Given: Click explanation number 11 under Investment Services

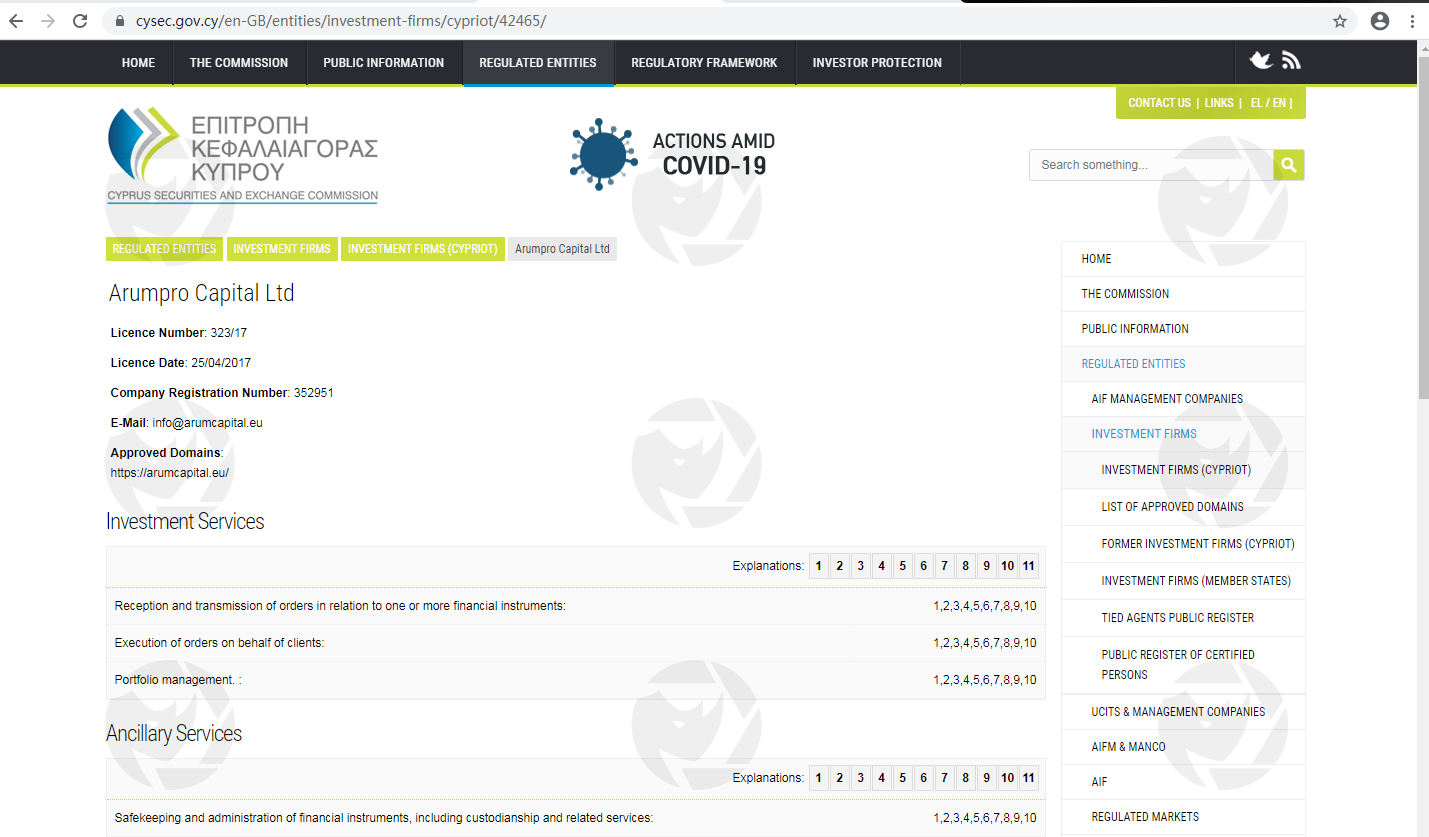Looking at the screenshot, I should [x=1028, y=566].
